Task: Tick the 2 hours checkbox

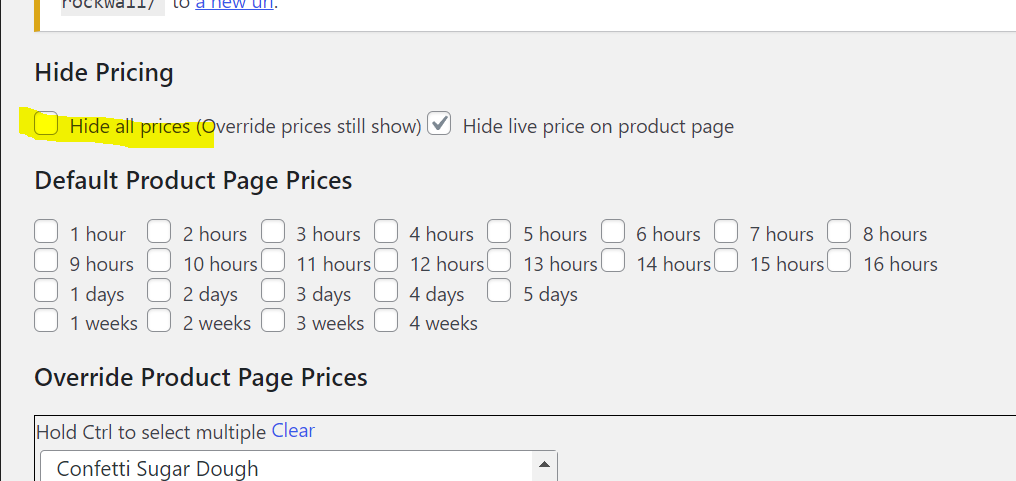Action: [x=159, y=232]
